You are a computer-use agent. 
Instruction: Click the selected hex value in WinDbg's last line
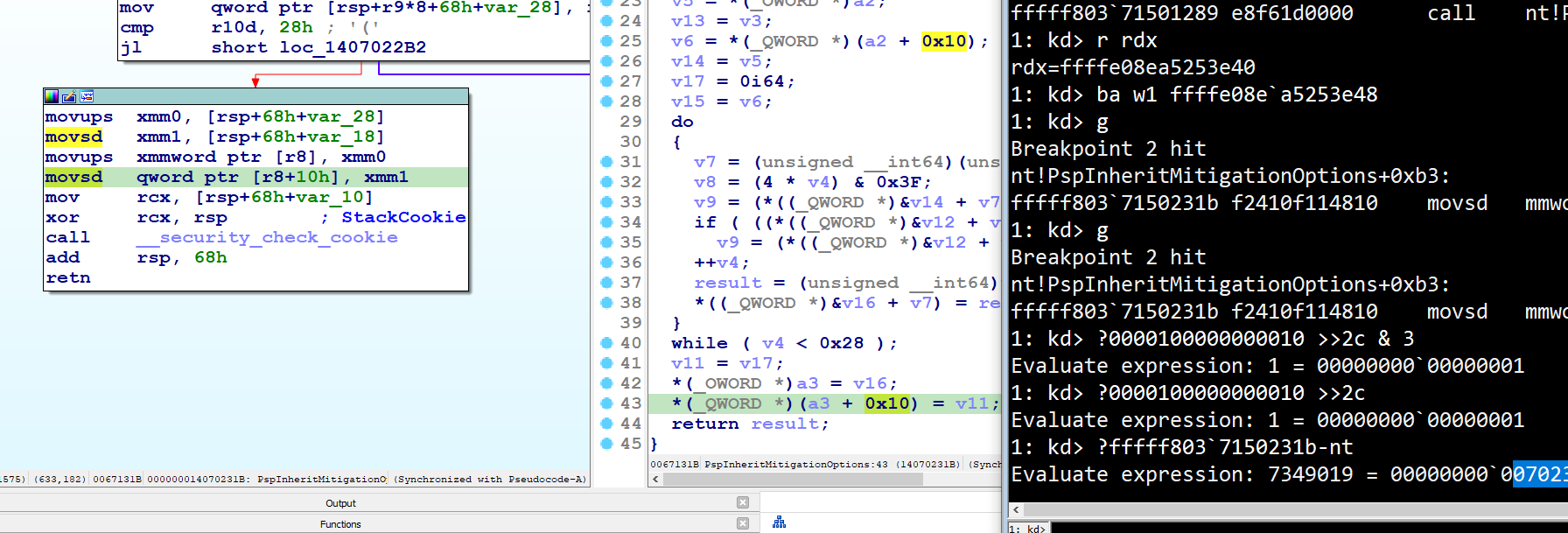click(1540, 473)
